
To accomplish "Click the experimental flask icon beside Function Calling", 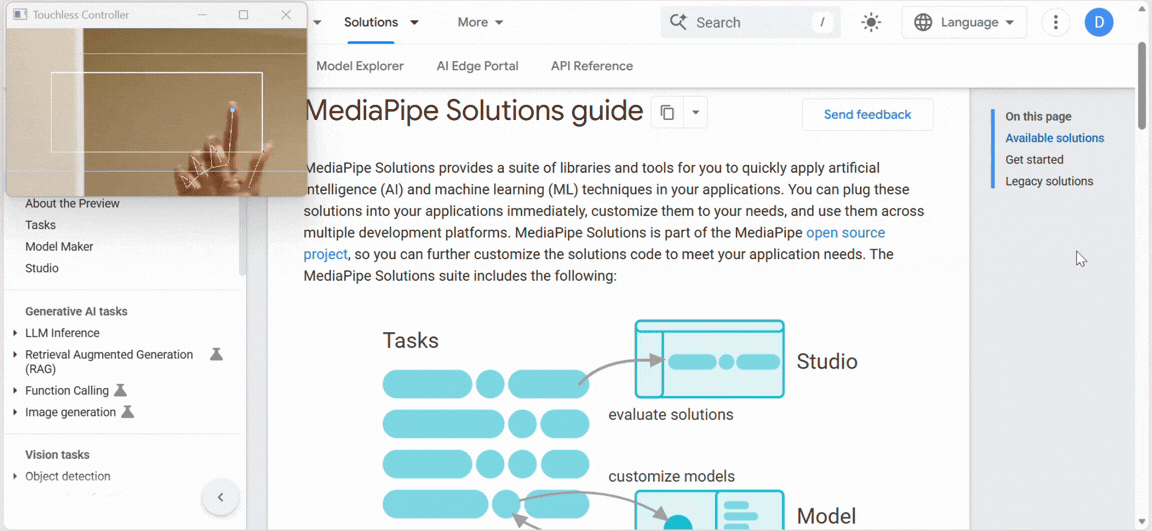I will (x=120, y=391).
